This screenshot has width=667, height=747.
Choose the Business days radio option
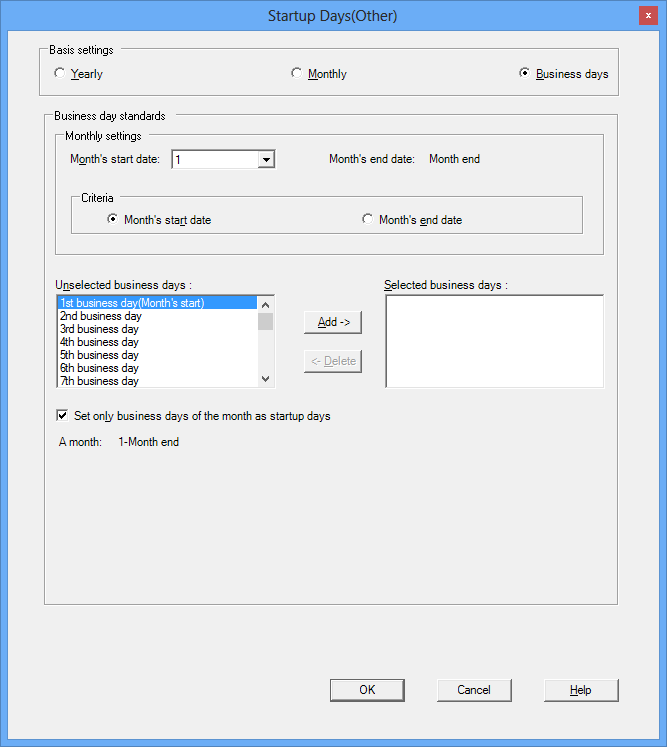[525, 73]
